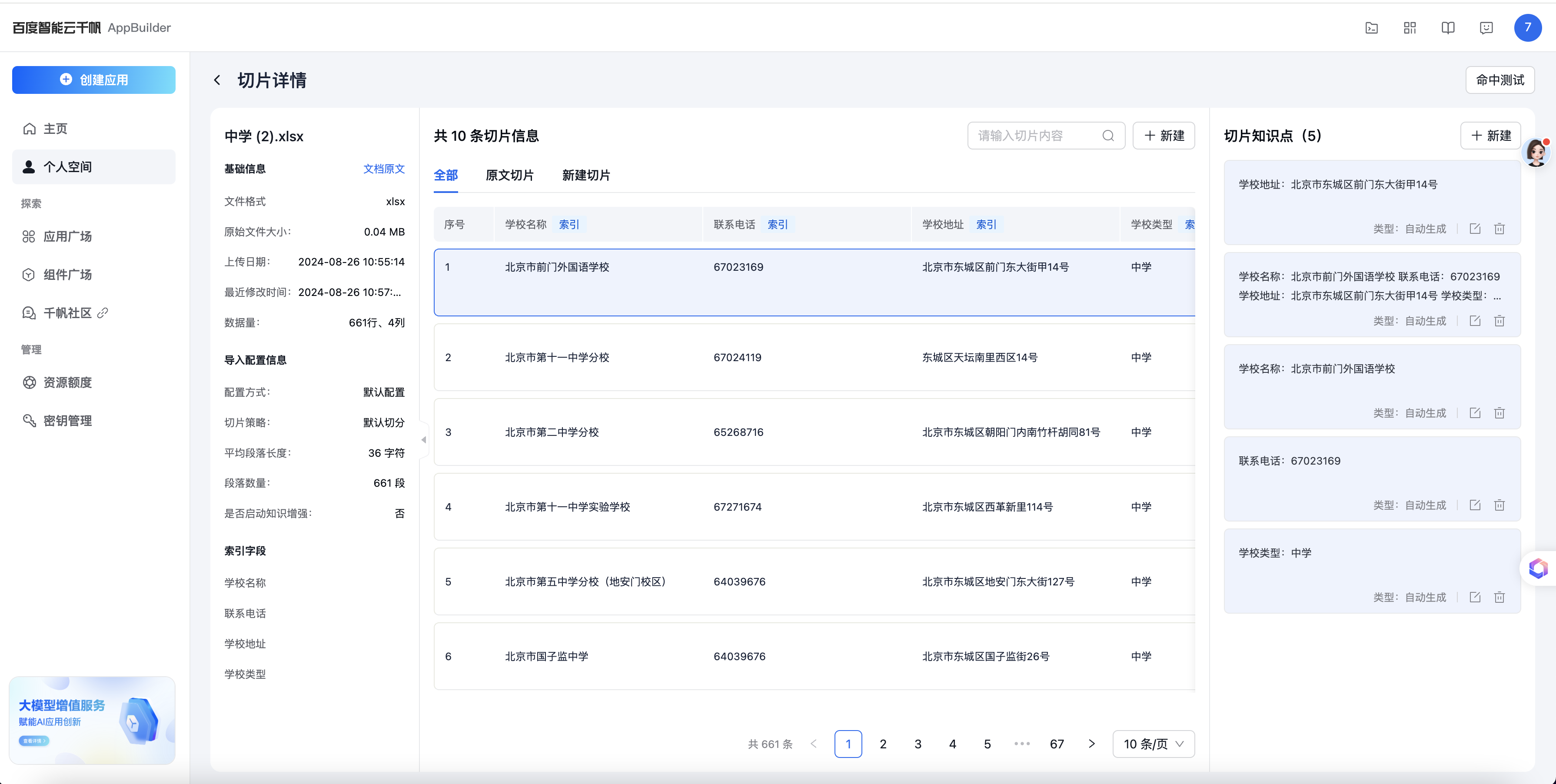Switch to the 原文切片 tab
The width and height of the screenshot is (1556, 784).
pos(509,175)
